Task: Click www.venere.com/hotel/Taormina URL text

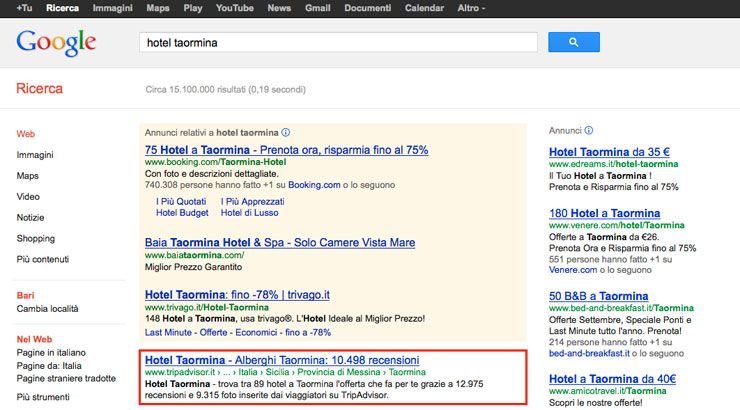Action: (616, 225)
